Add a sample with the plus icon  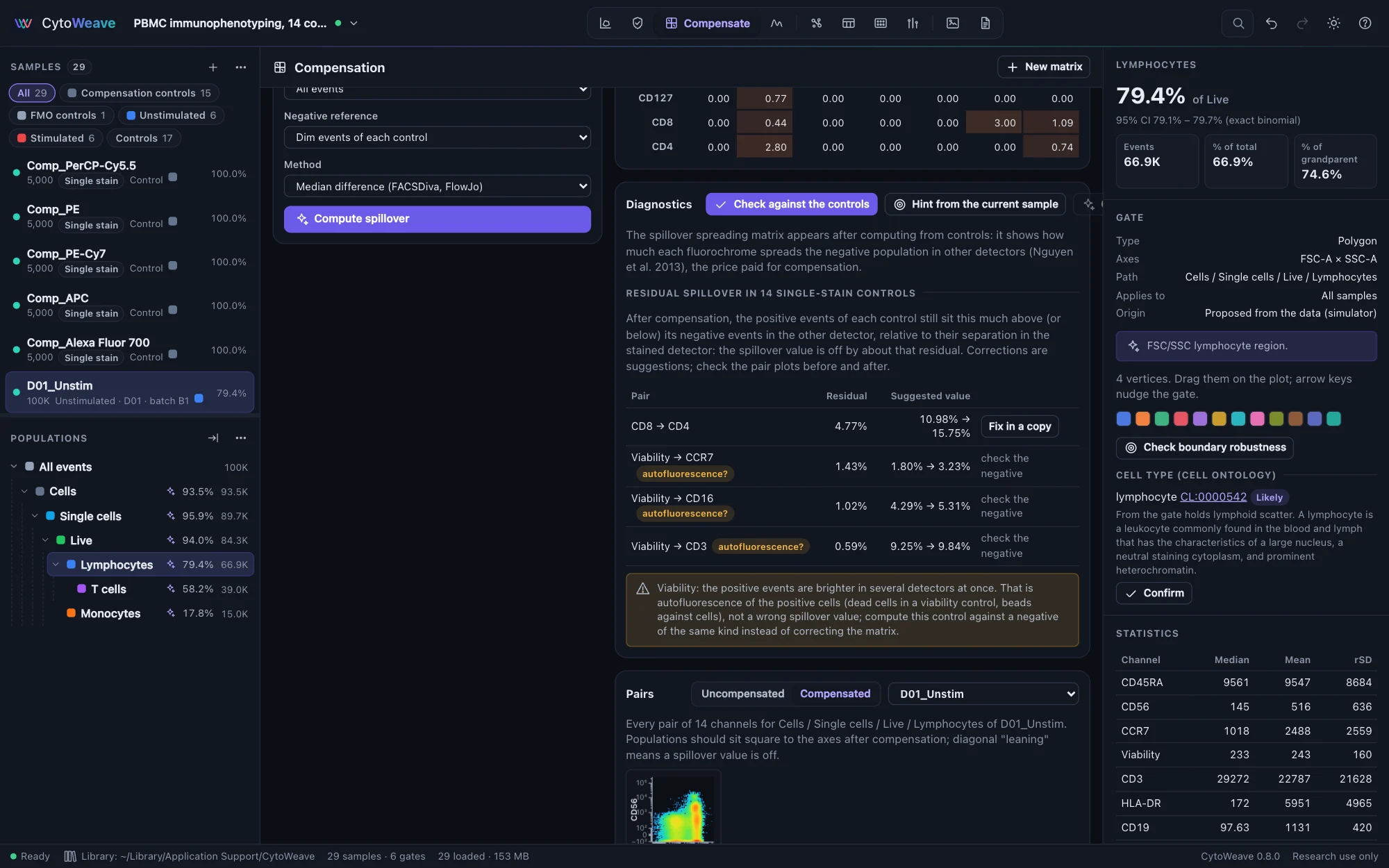pos(213,67)
